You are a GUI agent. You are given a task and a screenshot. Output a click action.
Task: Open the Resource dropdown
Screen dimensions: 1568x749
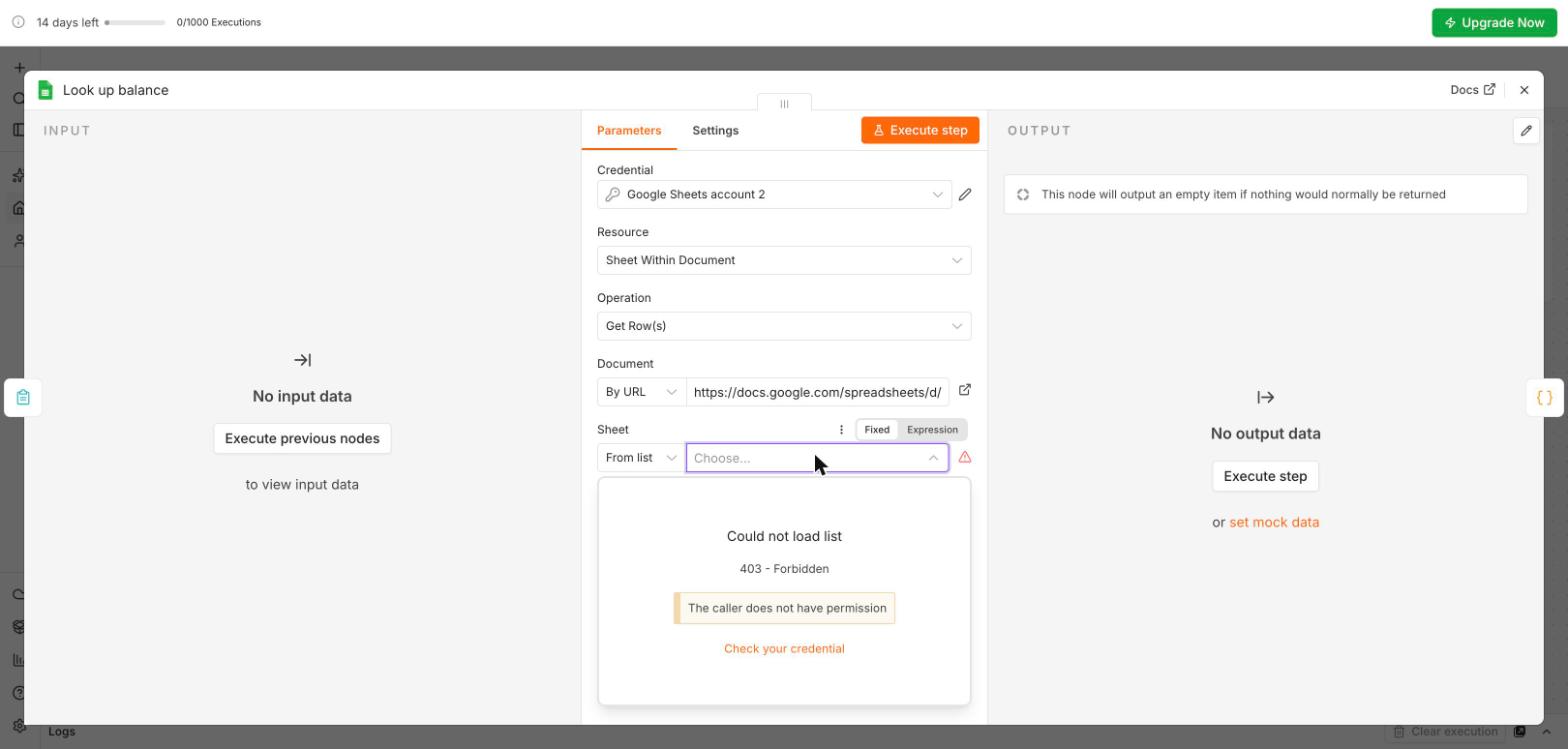click(784, 260)
